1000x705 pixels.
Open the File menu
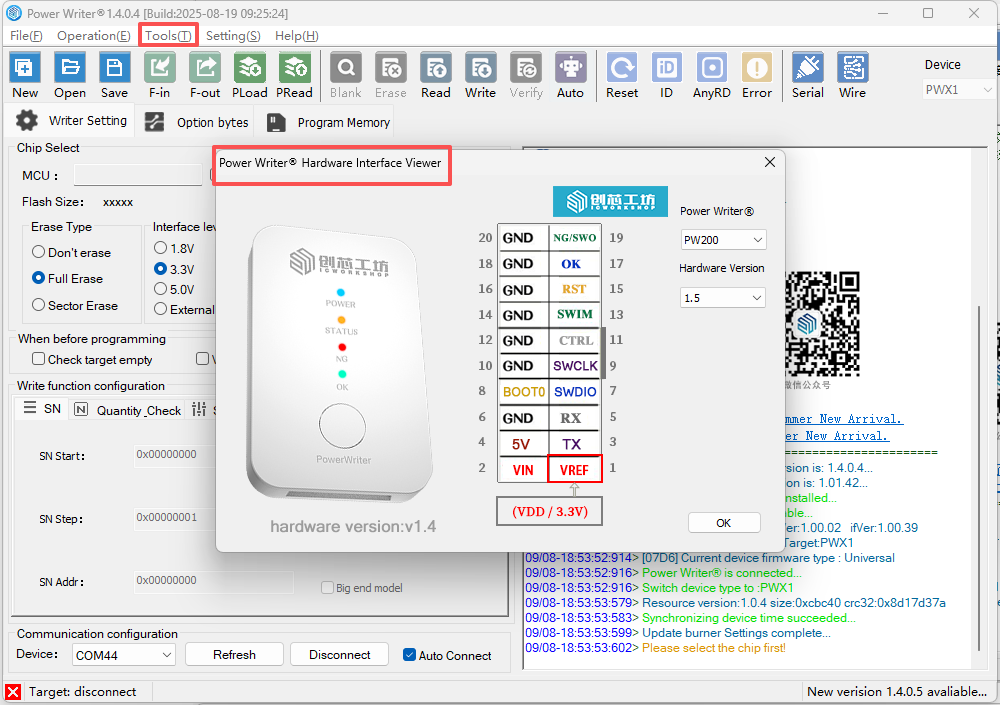[x=26, y=36]
